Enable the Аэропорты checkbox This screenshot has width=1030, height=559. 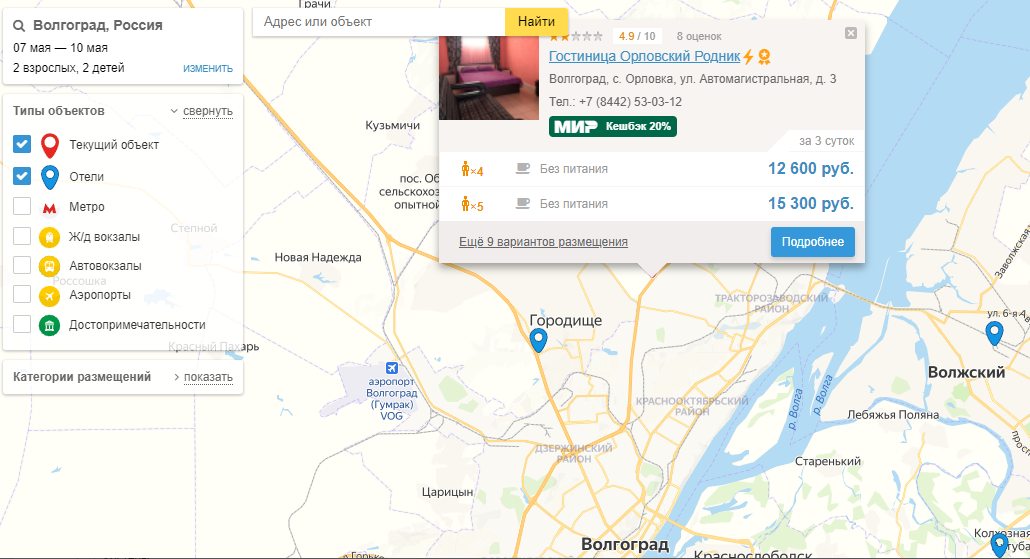(x=22, y=294)
